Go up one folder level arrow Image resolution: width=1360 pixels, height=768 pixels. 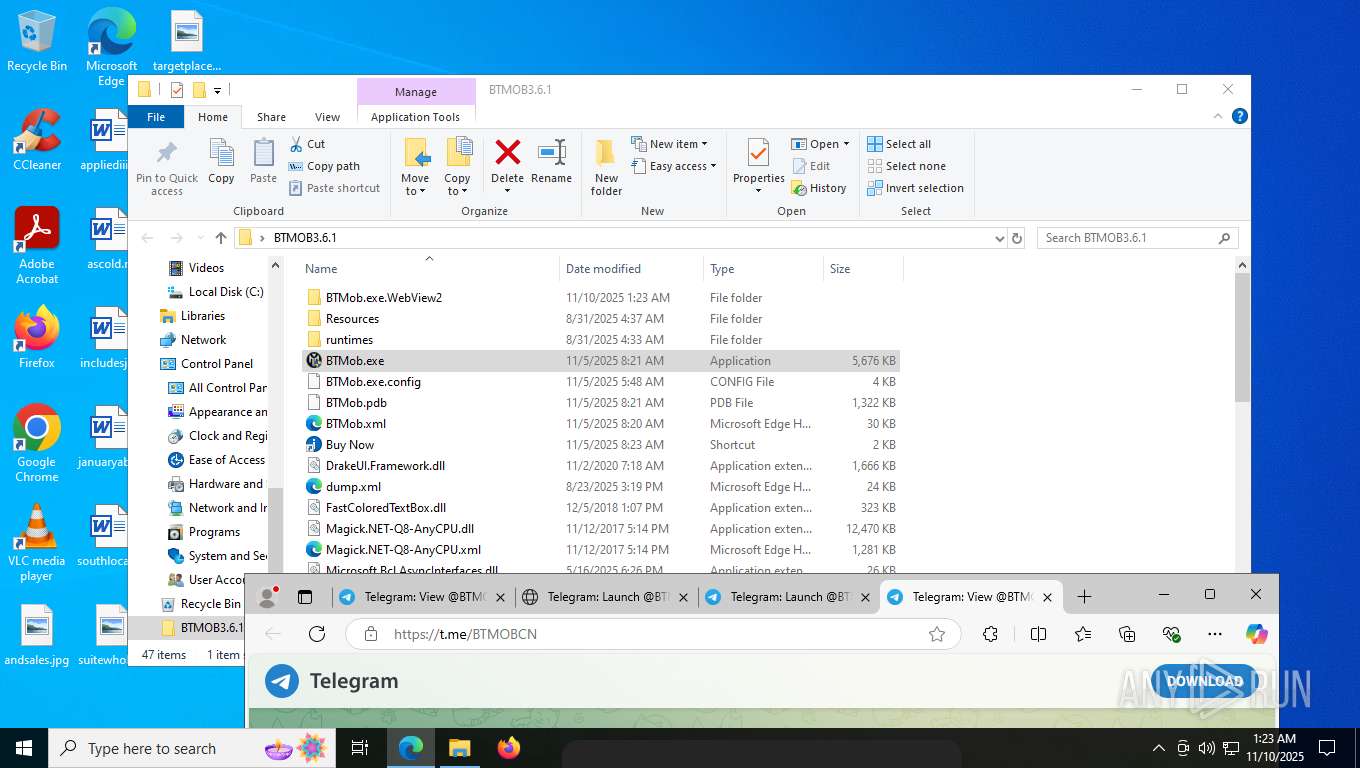(221, 238)
